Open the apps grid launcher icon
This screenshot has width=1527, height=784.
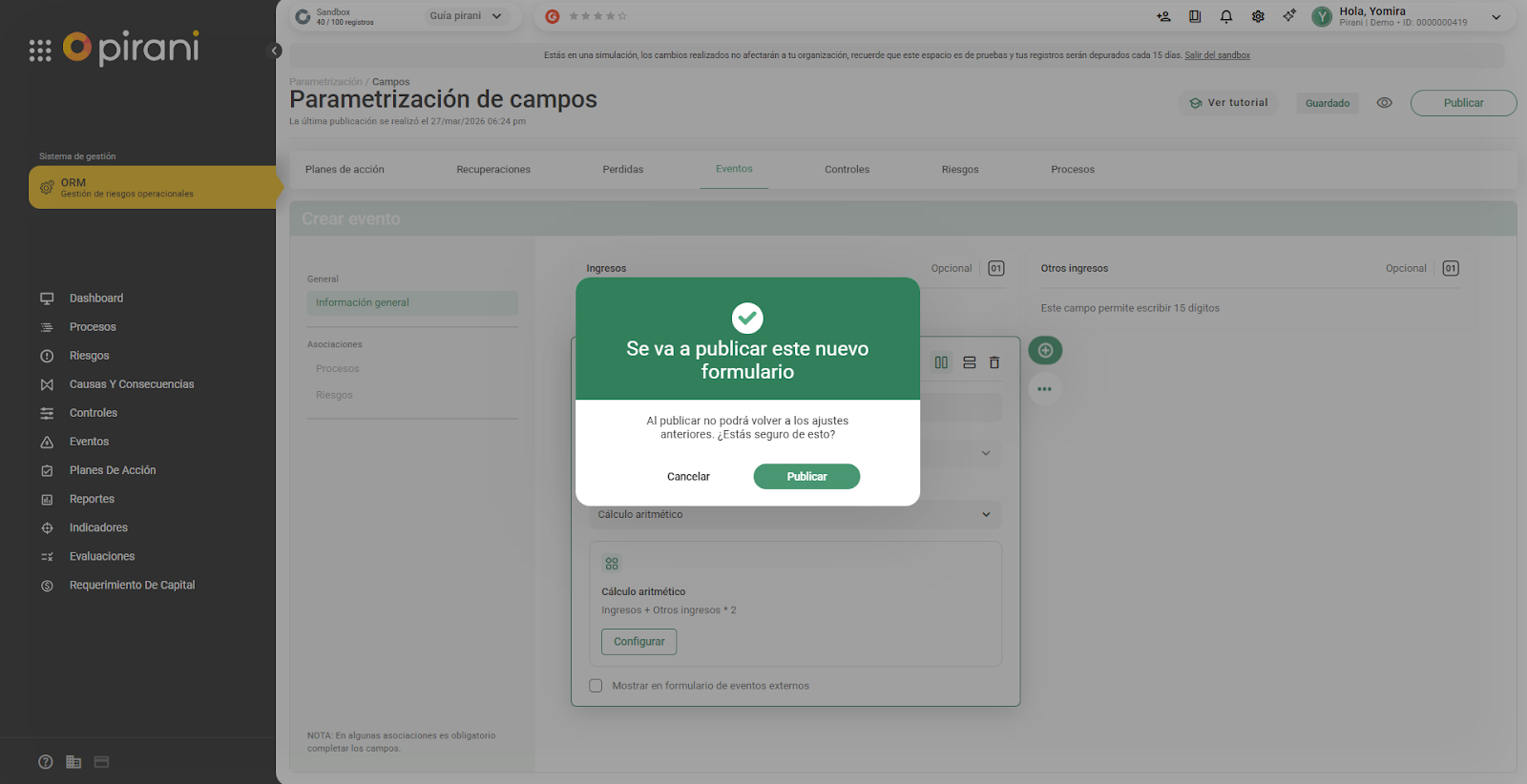click(40, 51)
